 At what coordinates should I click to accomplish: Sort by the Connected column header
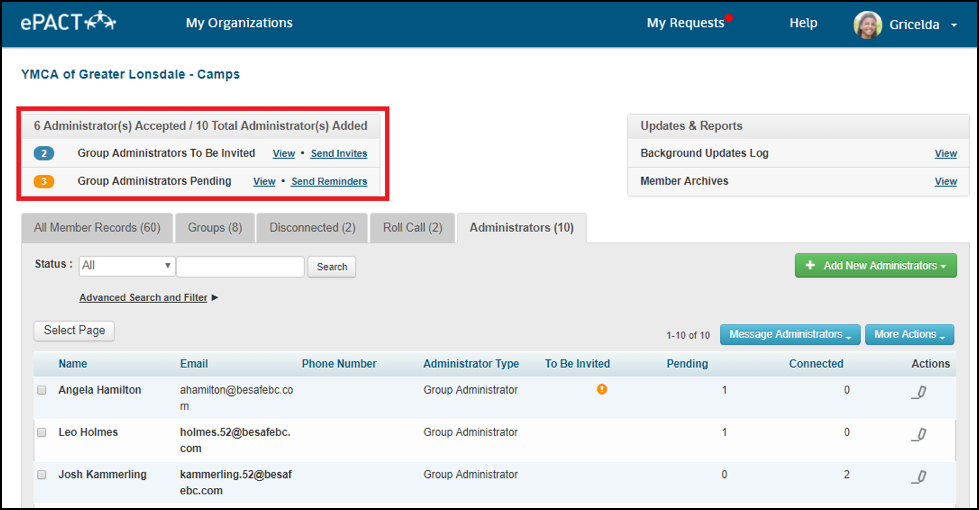pyautogui.click(x=816, y=364)
